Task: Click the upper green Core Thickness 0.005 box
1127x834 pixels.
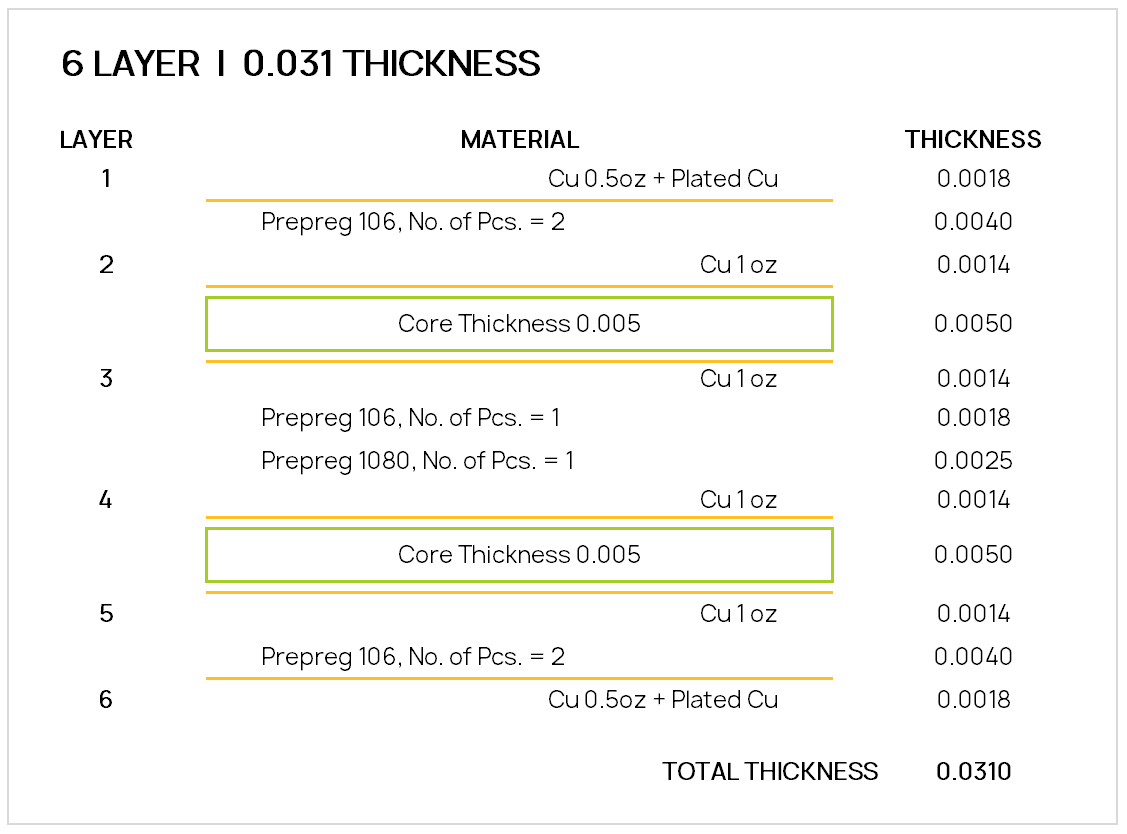Action: (x=519, y=324)
